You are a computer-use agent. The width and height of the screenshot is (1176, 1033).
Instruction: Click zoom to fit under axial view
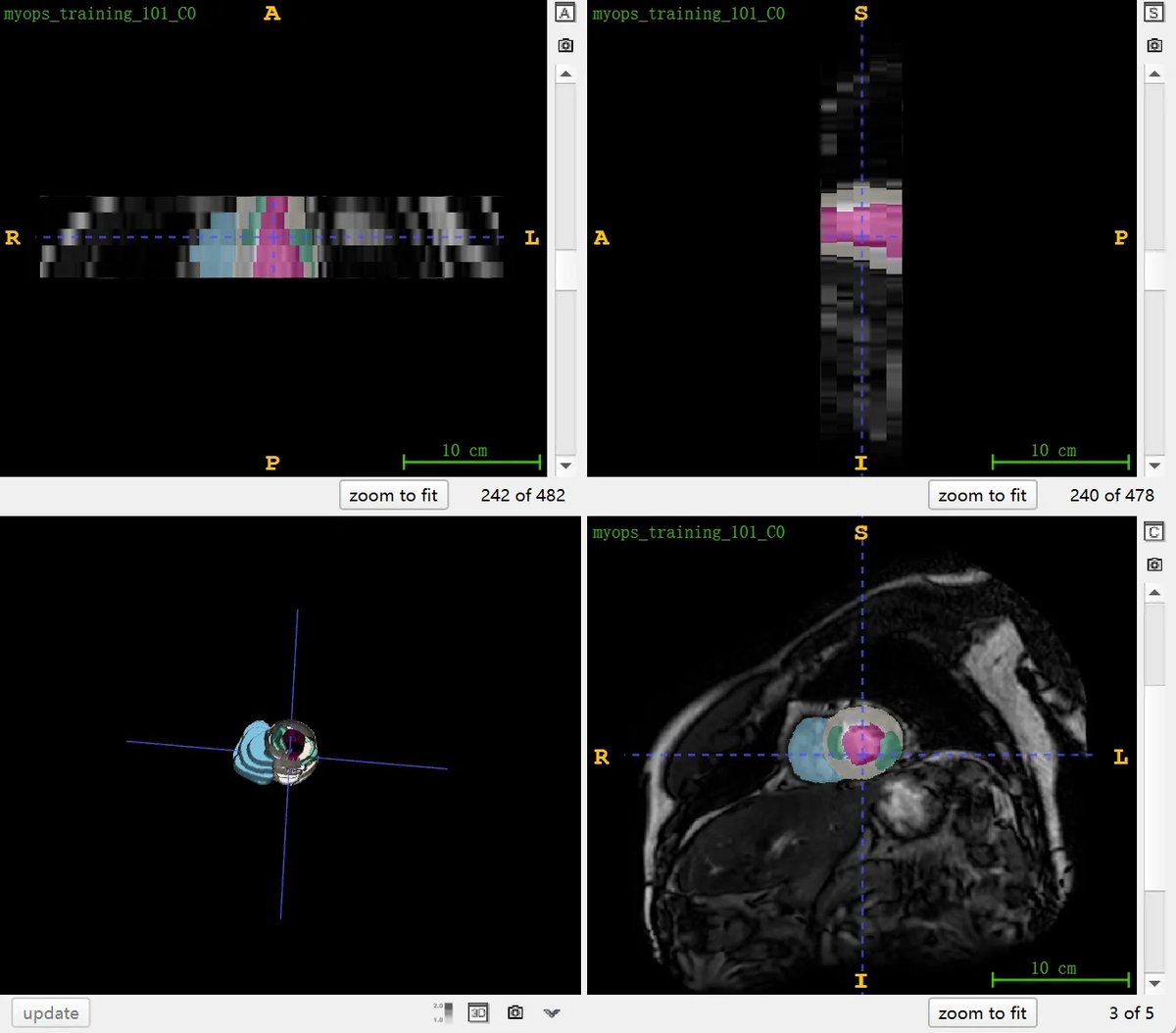(394, 495)
